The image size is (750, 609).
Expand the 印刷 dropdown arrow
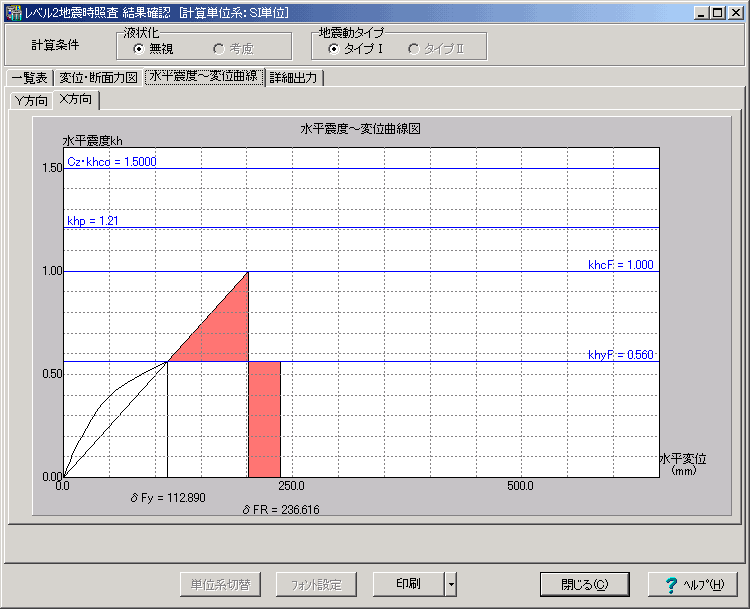tap(452, 584)
